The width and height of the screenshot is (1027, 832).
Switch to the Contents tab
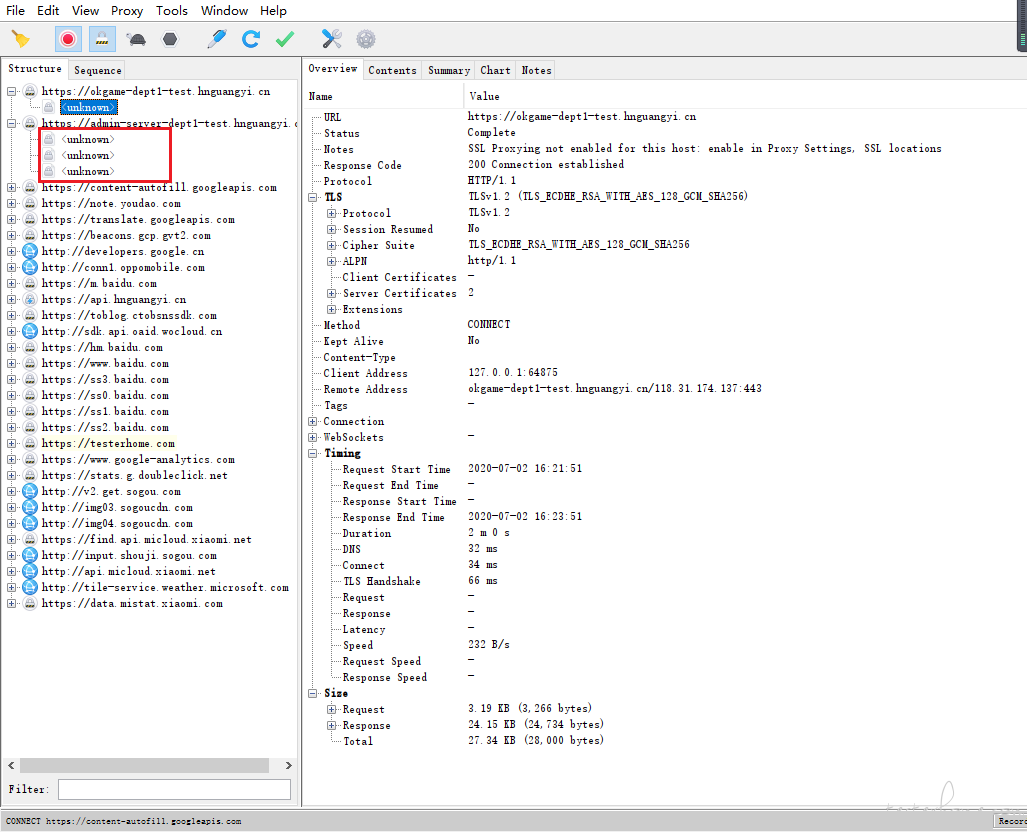[x=392, y=70]
